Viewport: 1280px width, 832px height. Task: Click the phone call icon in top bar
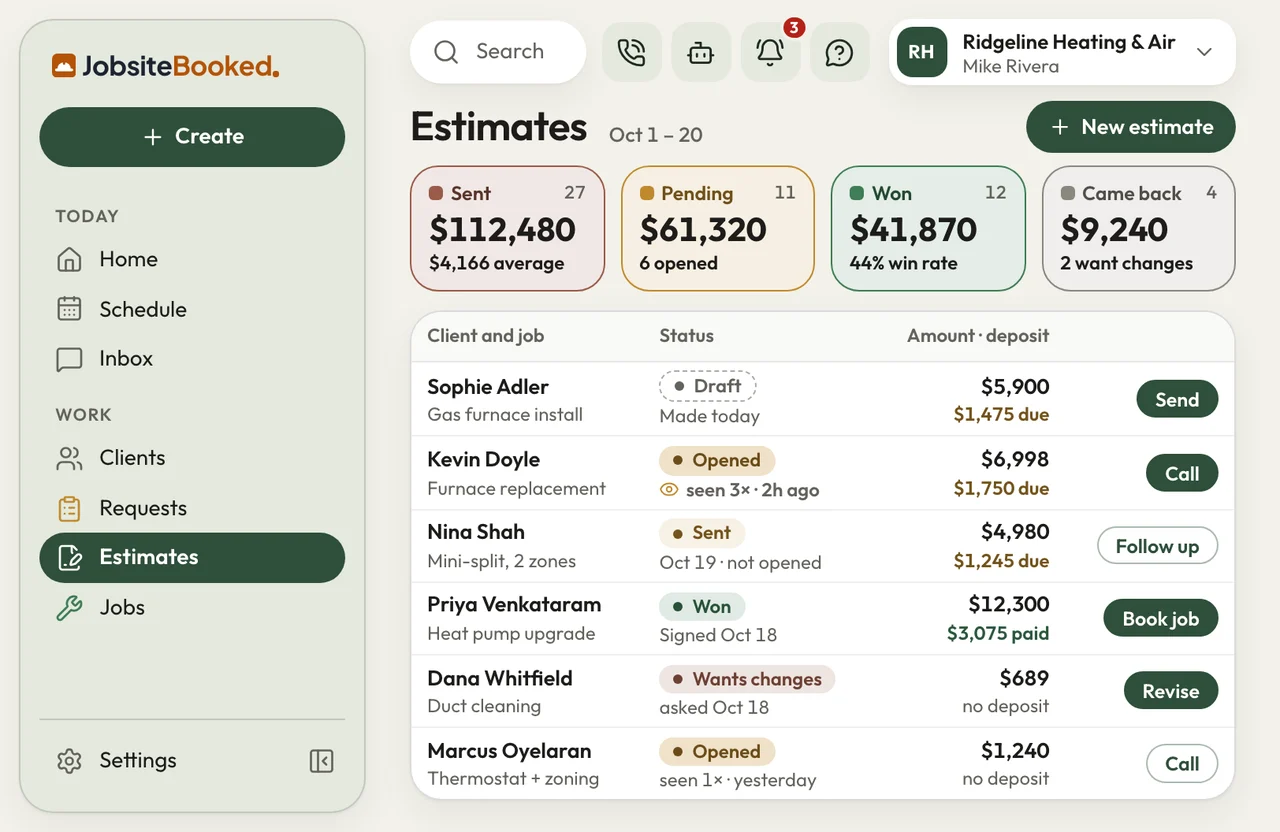tap(632, 52)
